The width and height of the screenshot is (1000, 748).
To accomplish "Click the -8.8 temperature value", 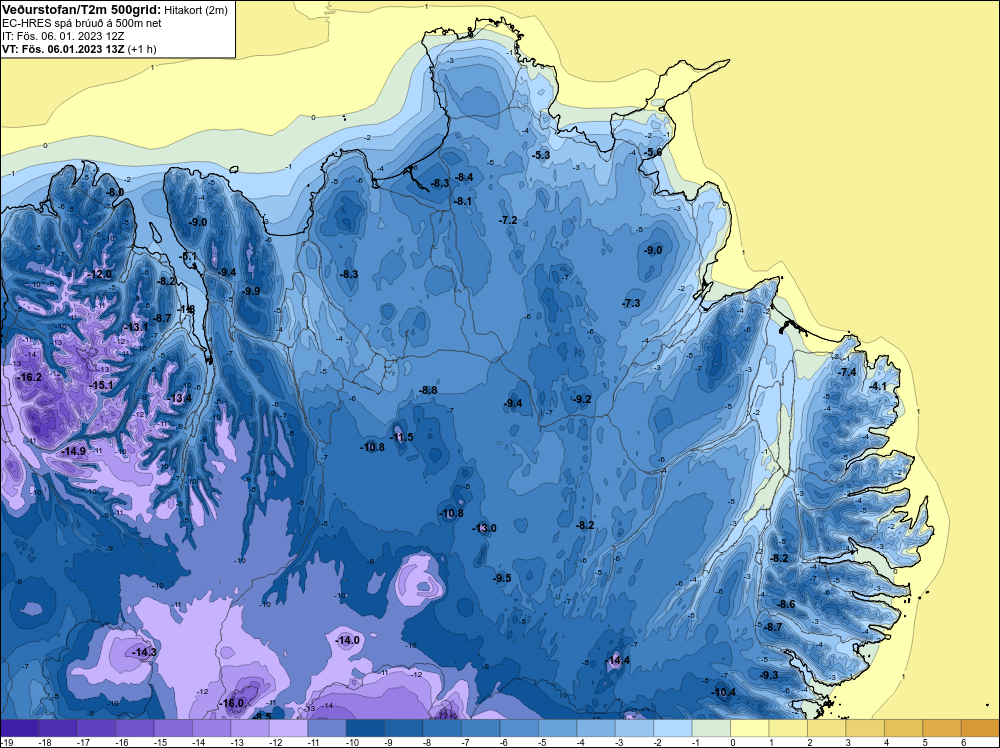I will [428, 390].
